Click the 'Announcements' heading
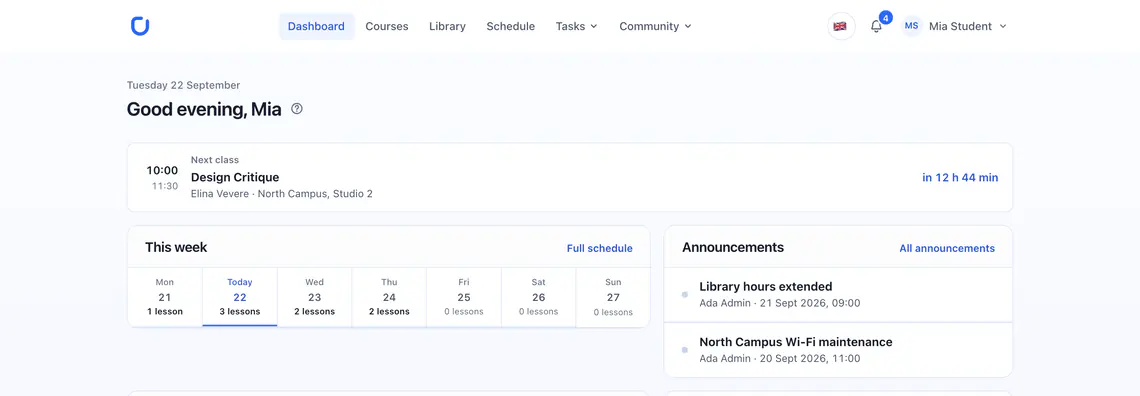Viewport: 1140px width, 396px height. pyautogui.click(x=733, y=248)
